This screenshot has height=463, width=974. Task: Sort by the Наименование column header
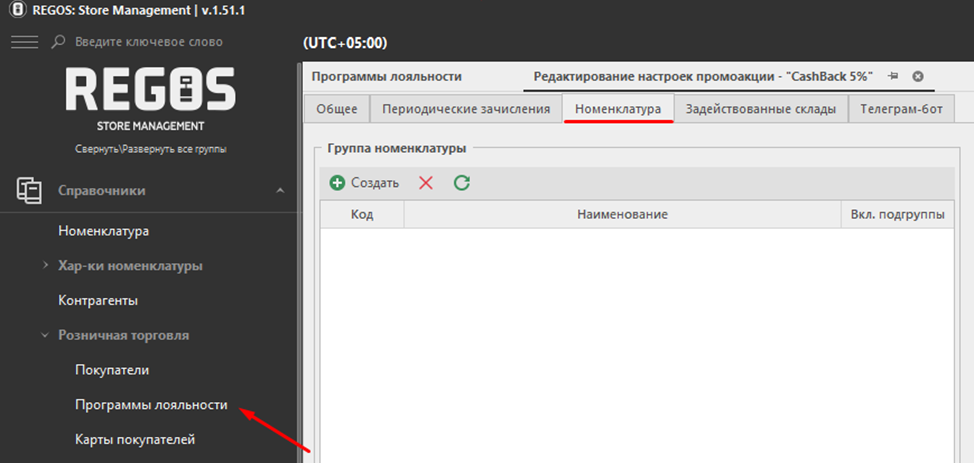(x=622, y=215)
